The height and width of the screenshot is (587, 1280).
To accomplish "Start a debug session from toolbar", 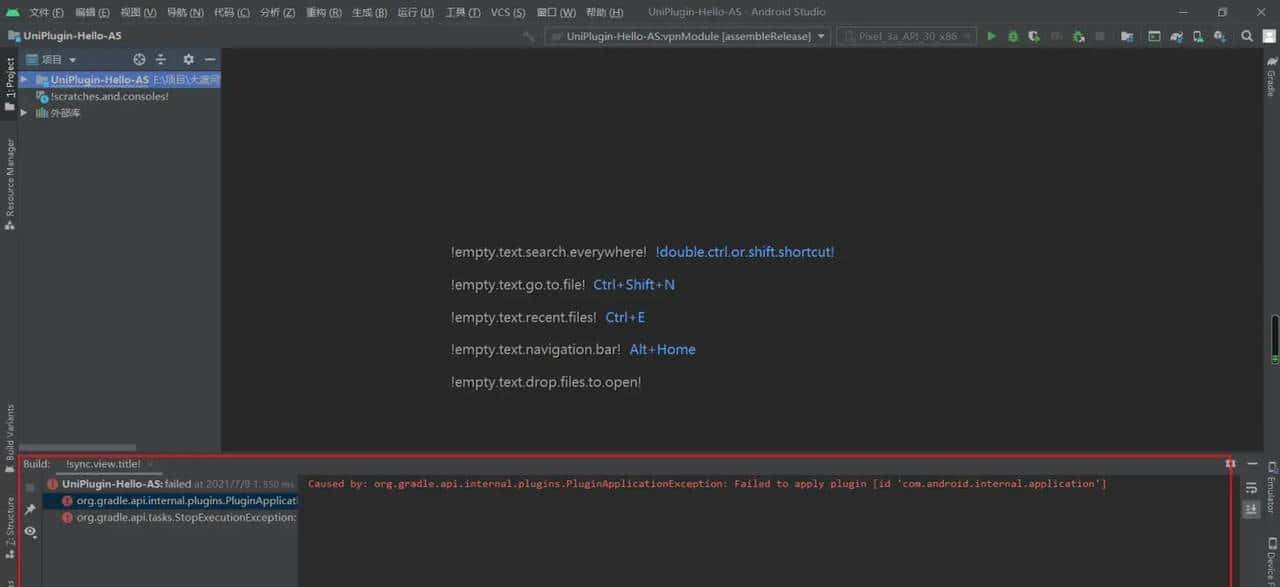I will click(x=1012, y=36).
